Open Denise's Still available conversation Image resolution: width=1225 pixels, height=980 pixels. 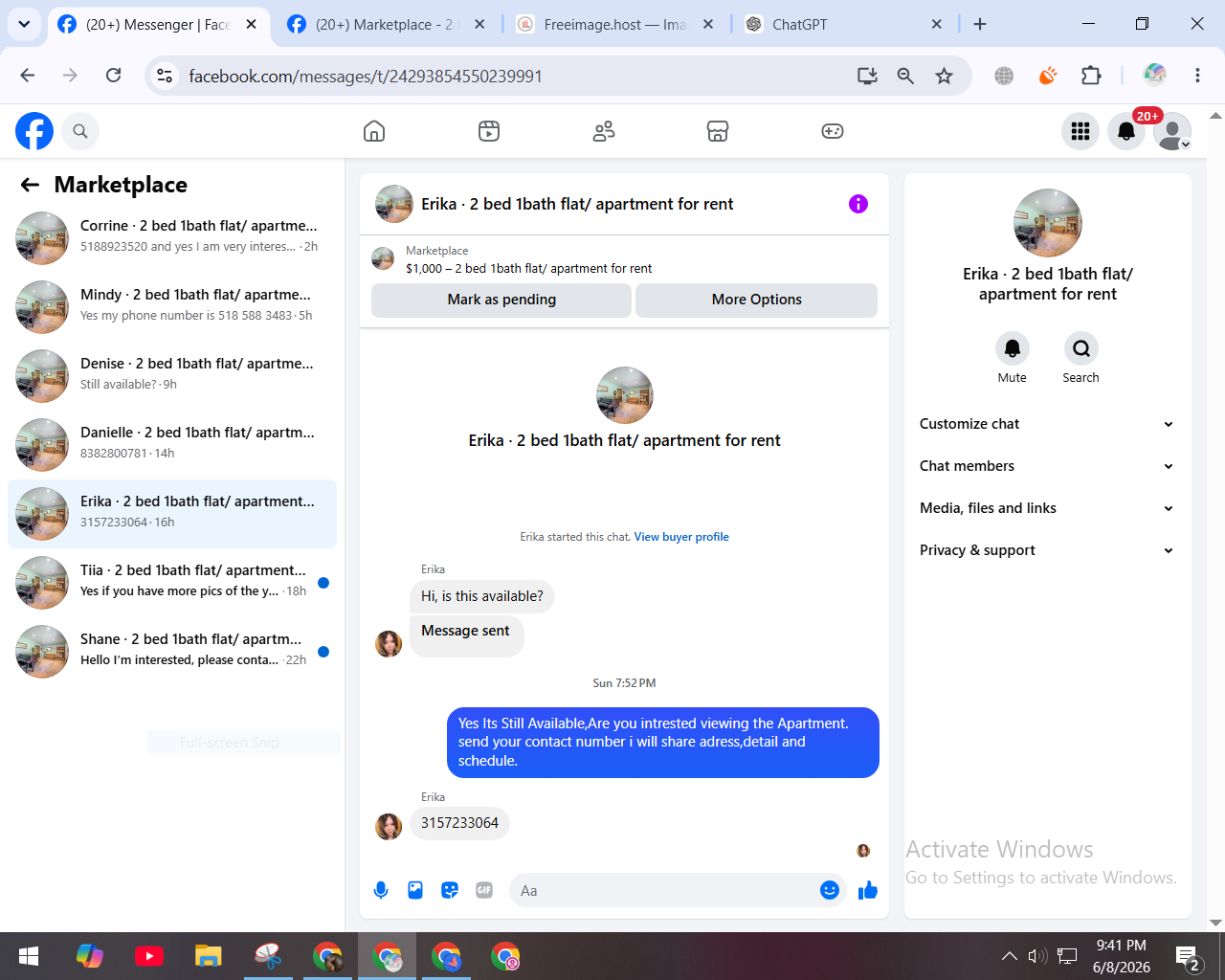coord(172,376)
